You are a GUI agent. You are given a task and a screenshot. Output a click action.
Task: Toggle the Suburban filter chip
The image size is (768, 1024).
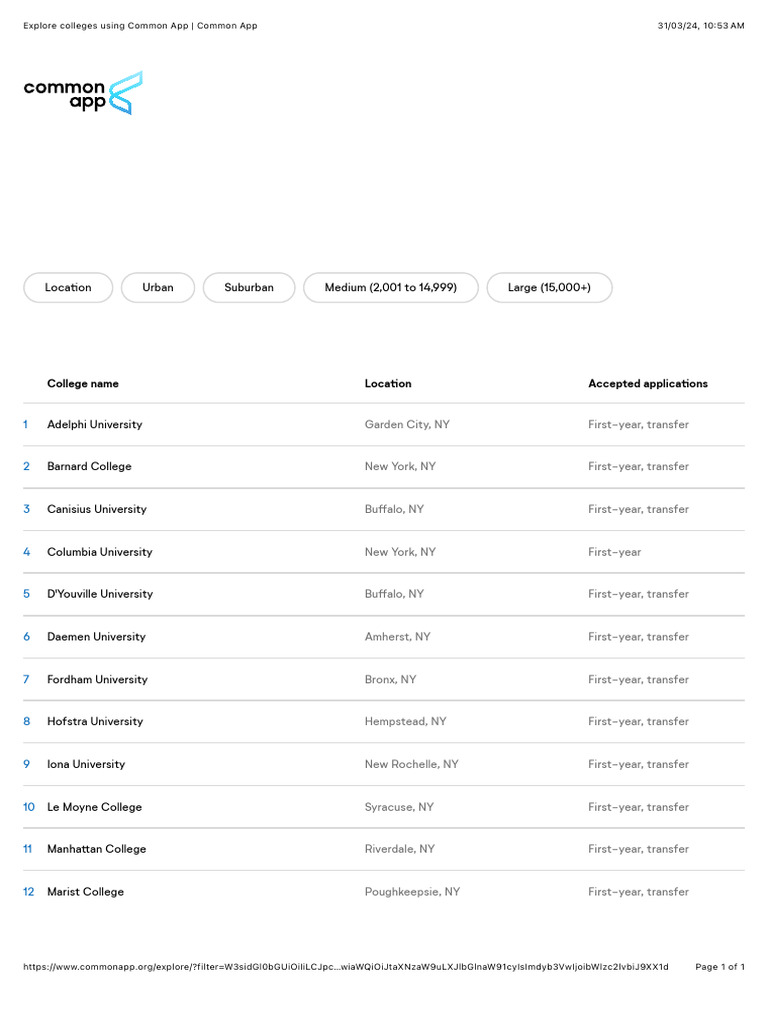click(249, 288)
